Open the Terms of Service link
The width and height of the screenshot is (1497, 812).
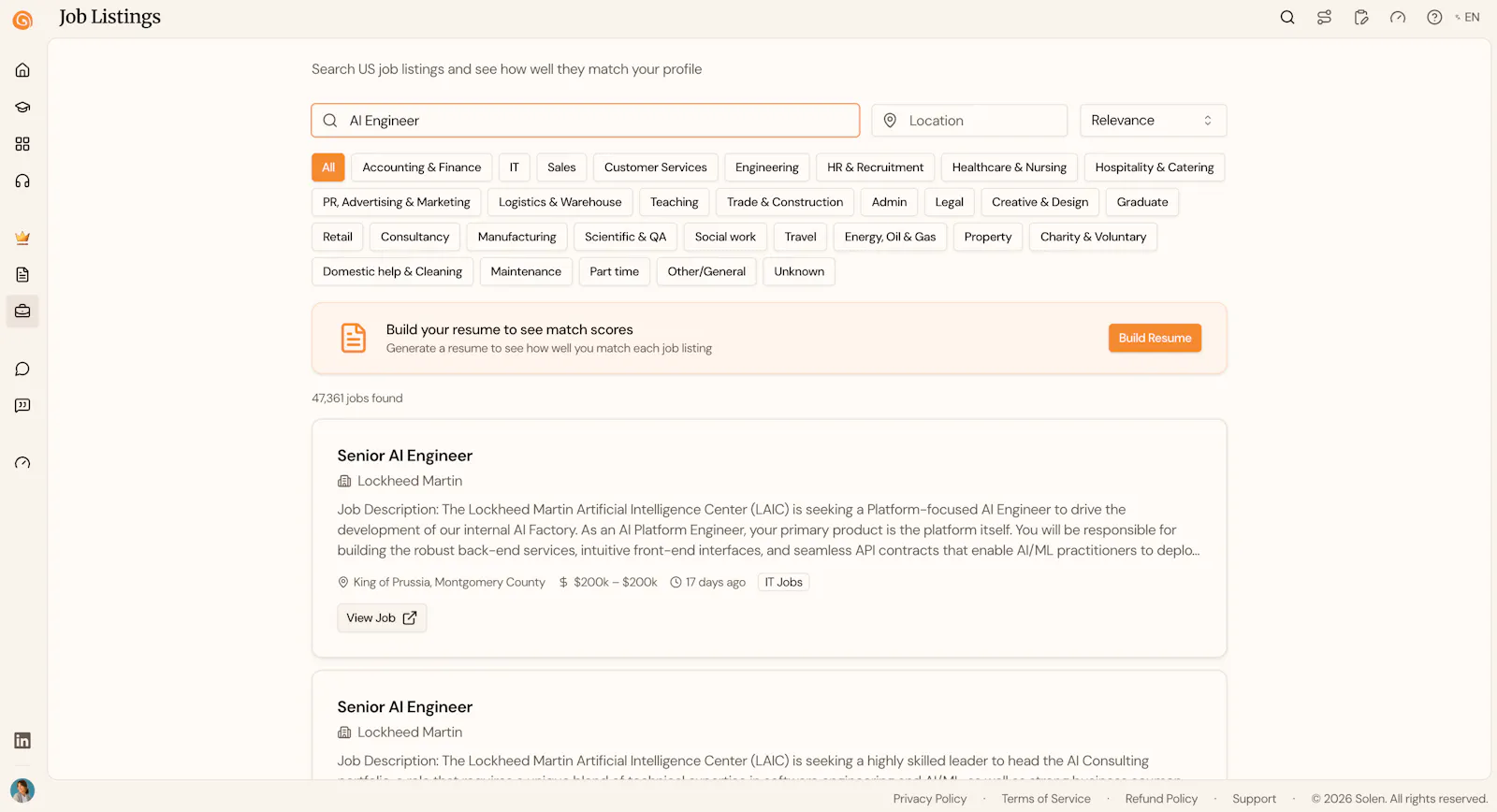[1046, 799]
